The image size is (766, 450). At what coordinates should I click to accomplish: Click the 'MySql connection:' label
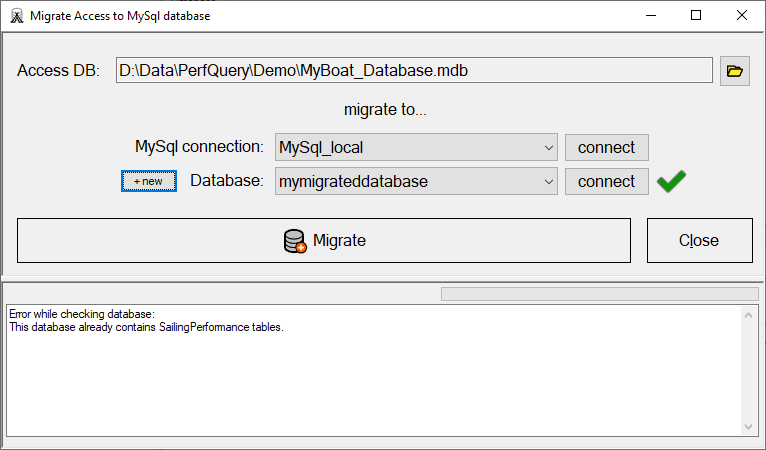coord(199,147)
